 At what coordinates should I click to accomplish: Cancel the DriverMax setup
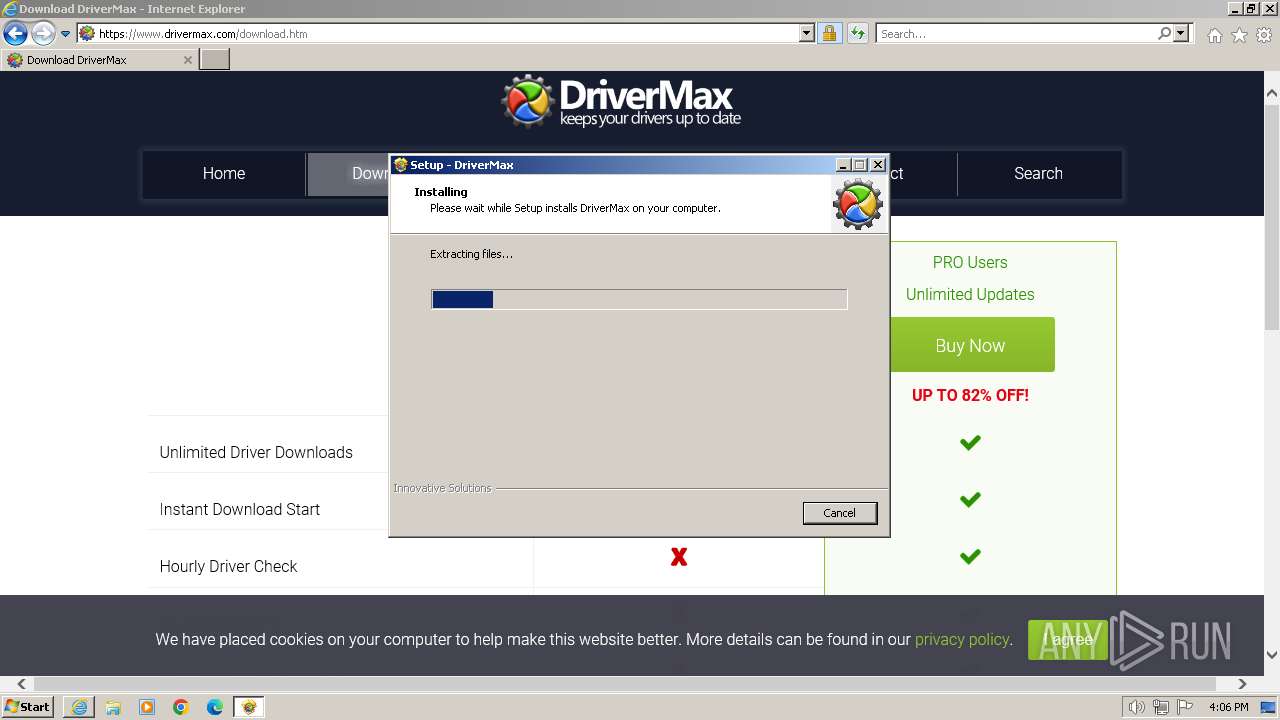840,513
